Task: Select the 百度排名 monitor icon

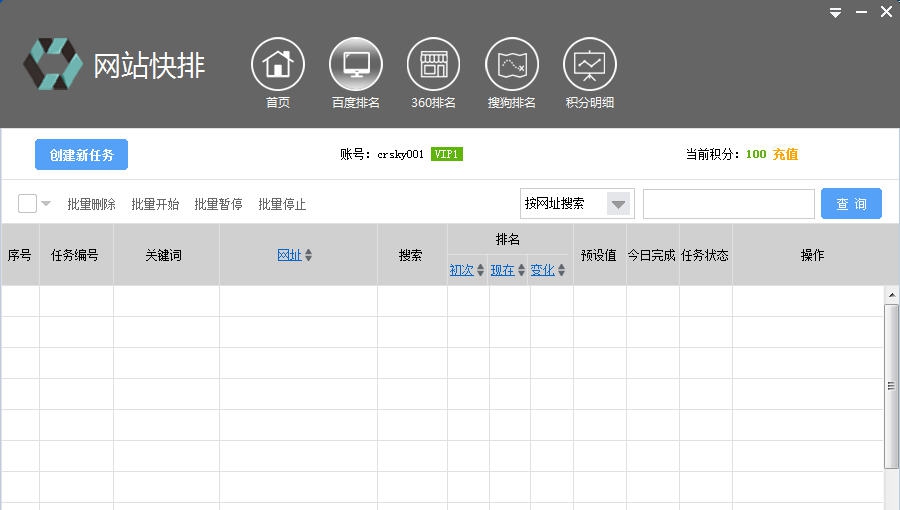Action: click(355, 65)
